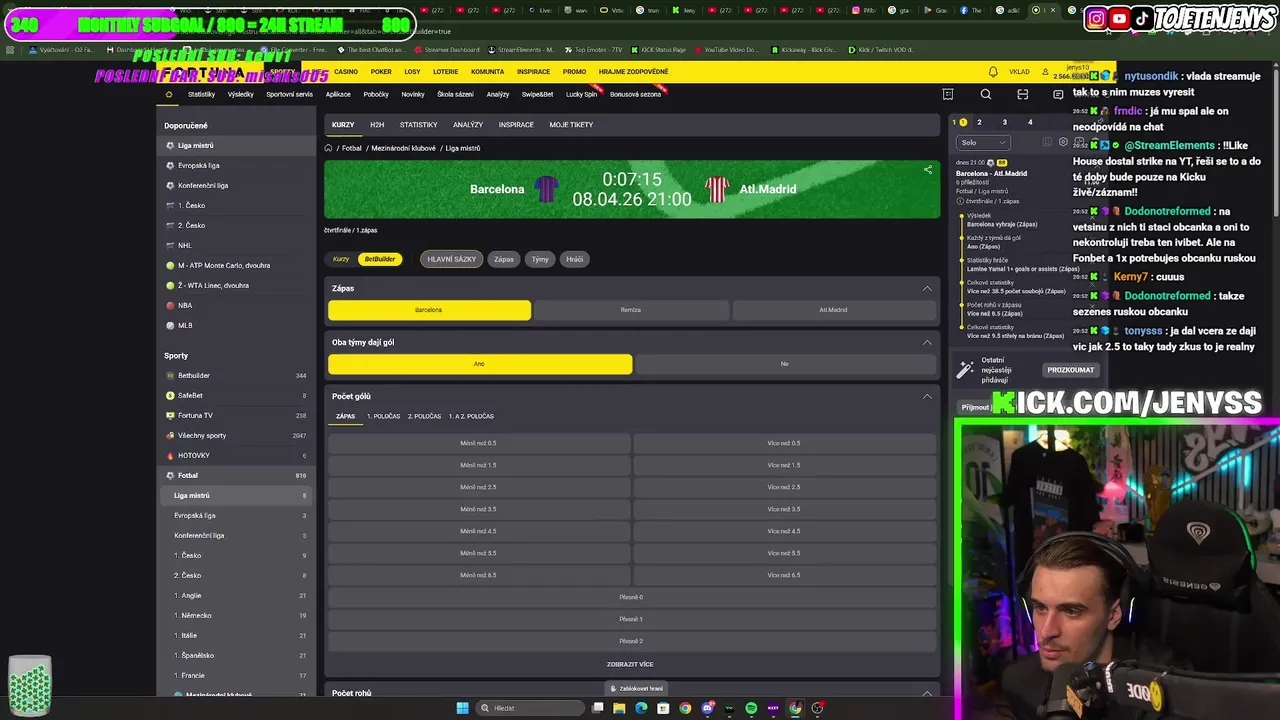The image size is (1280, 720).
Task: Open the bet list icon left of search
Action: tap(948, 94)
